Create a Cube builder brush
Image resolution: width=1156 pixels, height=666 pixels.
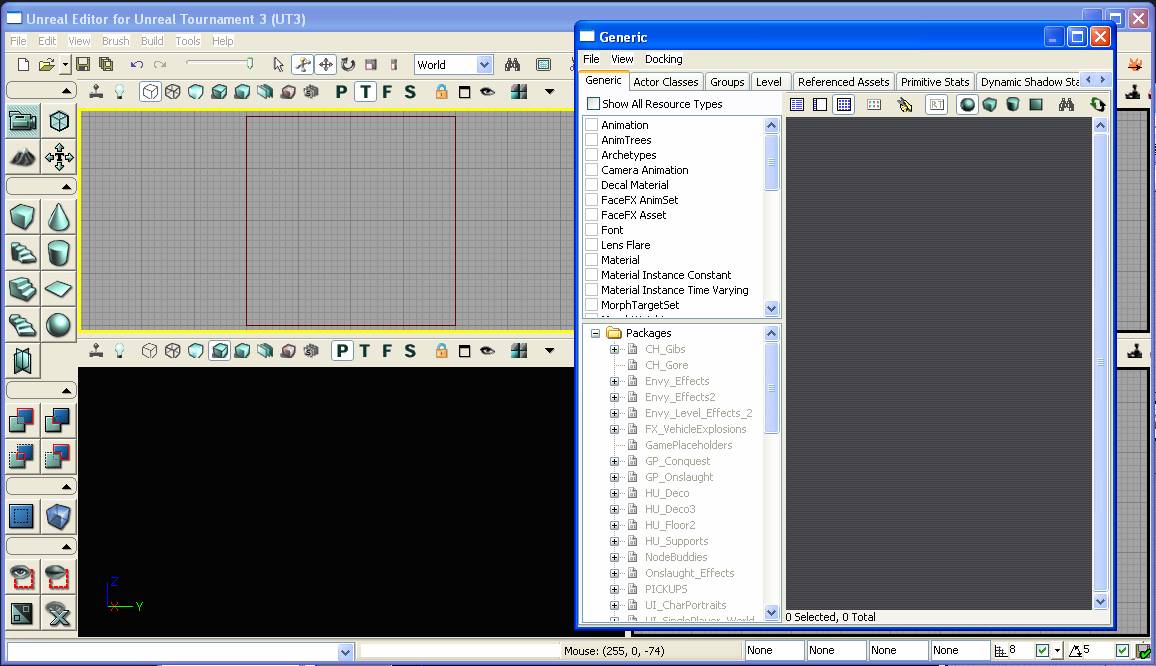click(x=23, y=217)
